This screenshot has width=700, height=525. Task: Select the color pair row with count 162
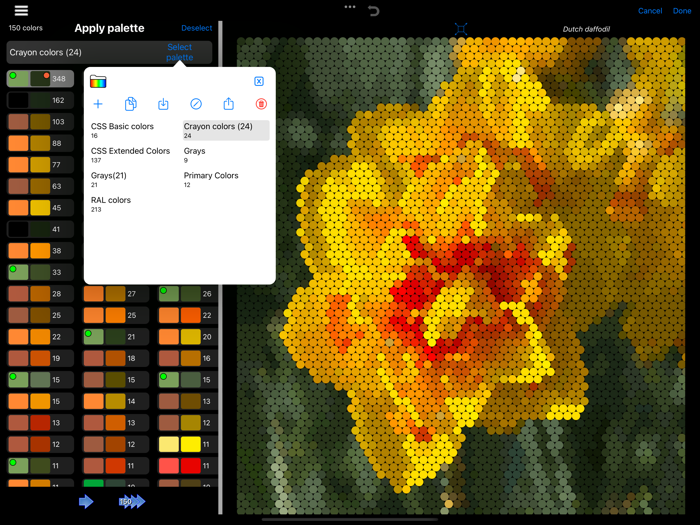[x=40, y=100]
